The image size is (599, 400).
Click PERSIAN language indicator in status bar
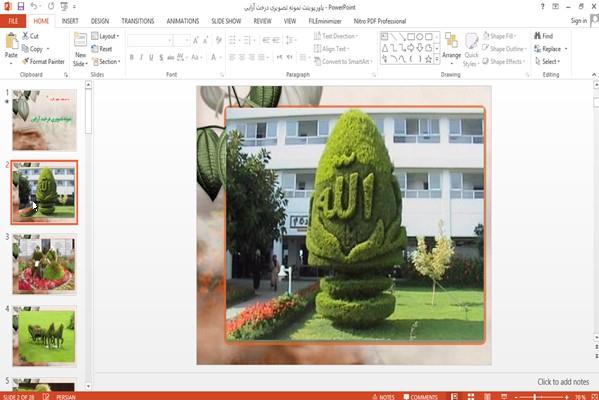click(66, 397)
